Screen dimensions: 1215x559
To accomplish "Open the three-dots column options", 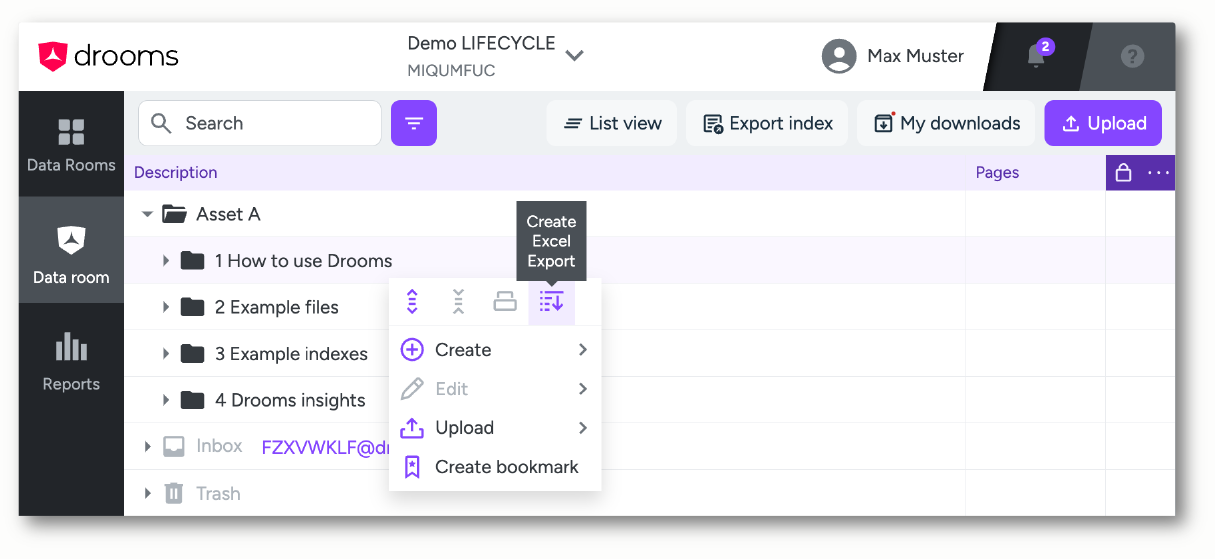I will point(1158,173).
